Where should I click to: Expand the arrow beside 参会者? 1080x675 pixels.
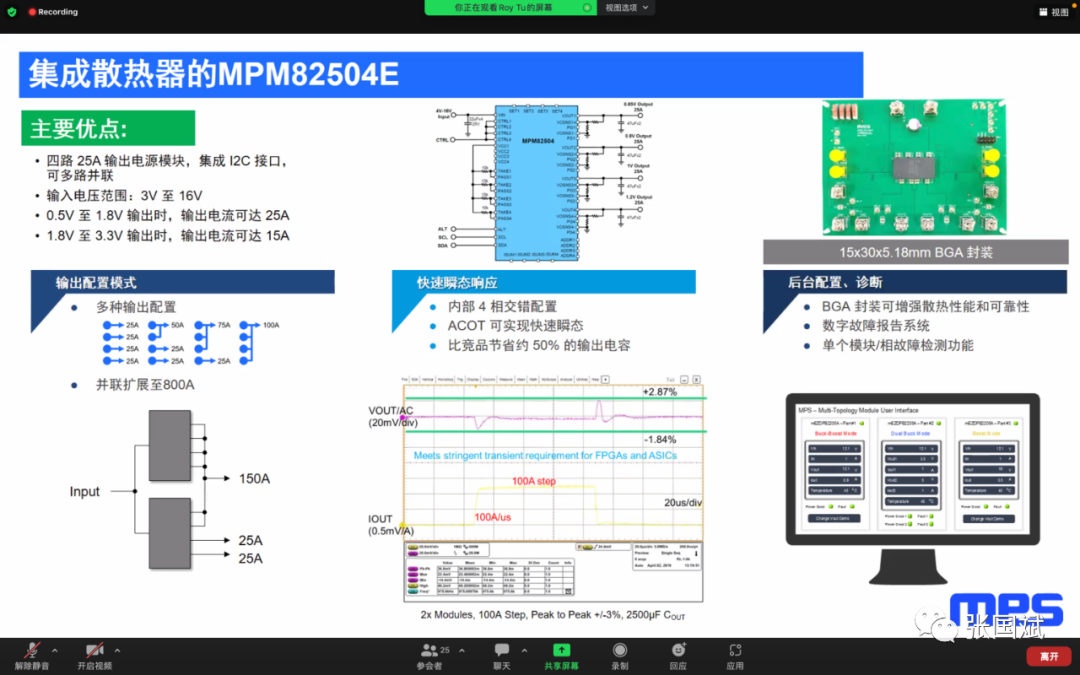[461, 650]
